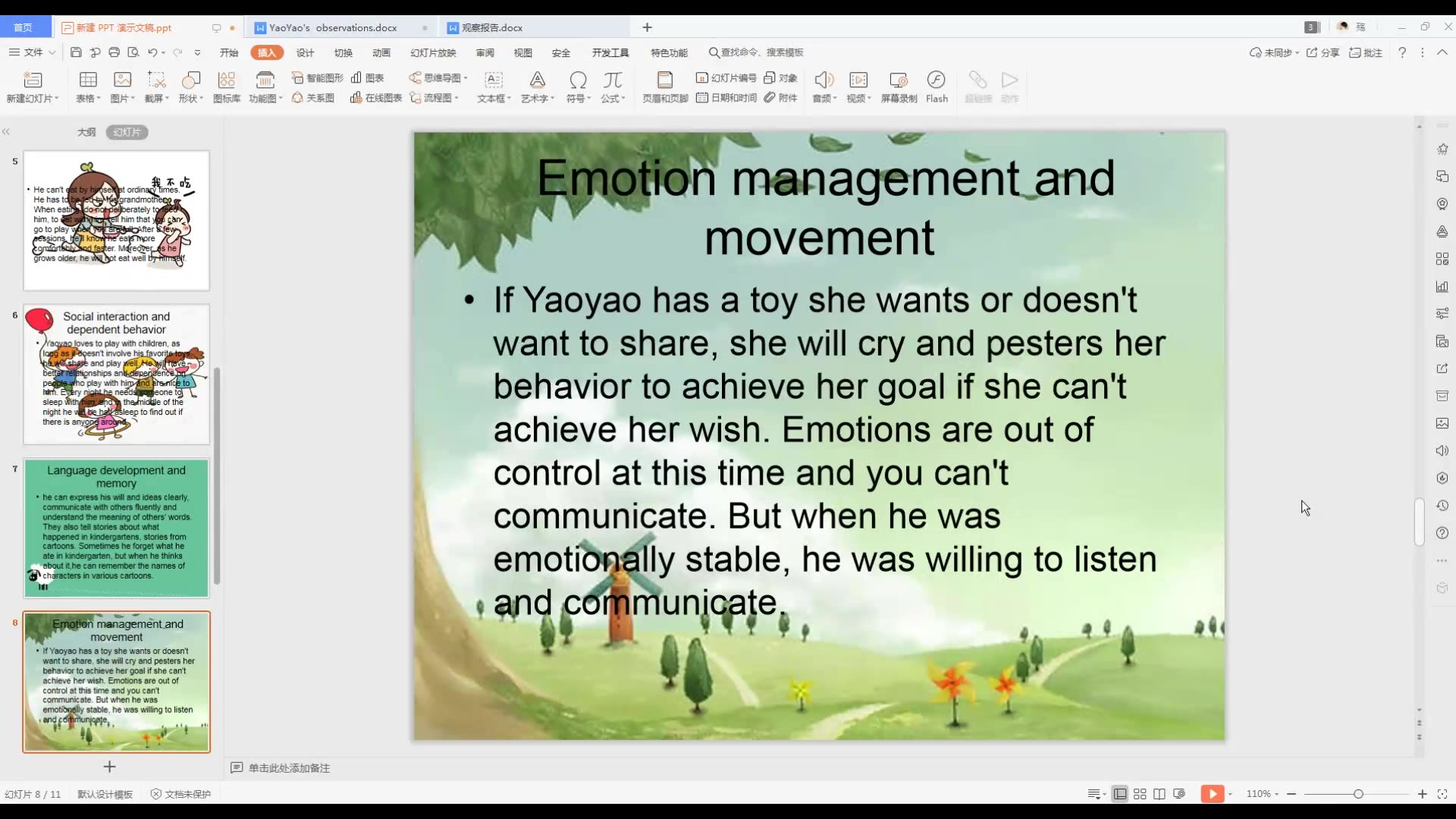The height and width of the screenshot is (819, 1456).
Task: Start 屏幕录制 screen recording
Action: [899, 86]
